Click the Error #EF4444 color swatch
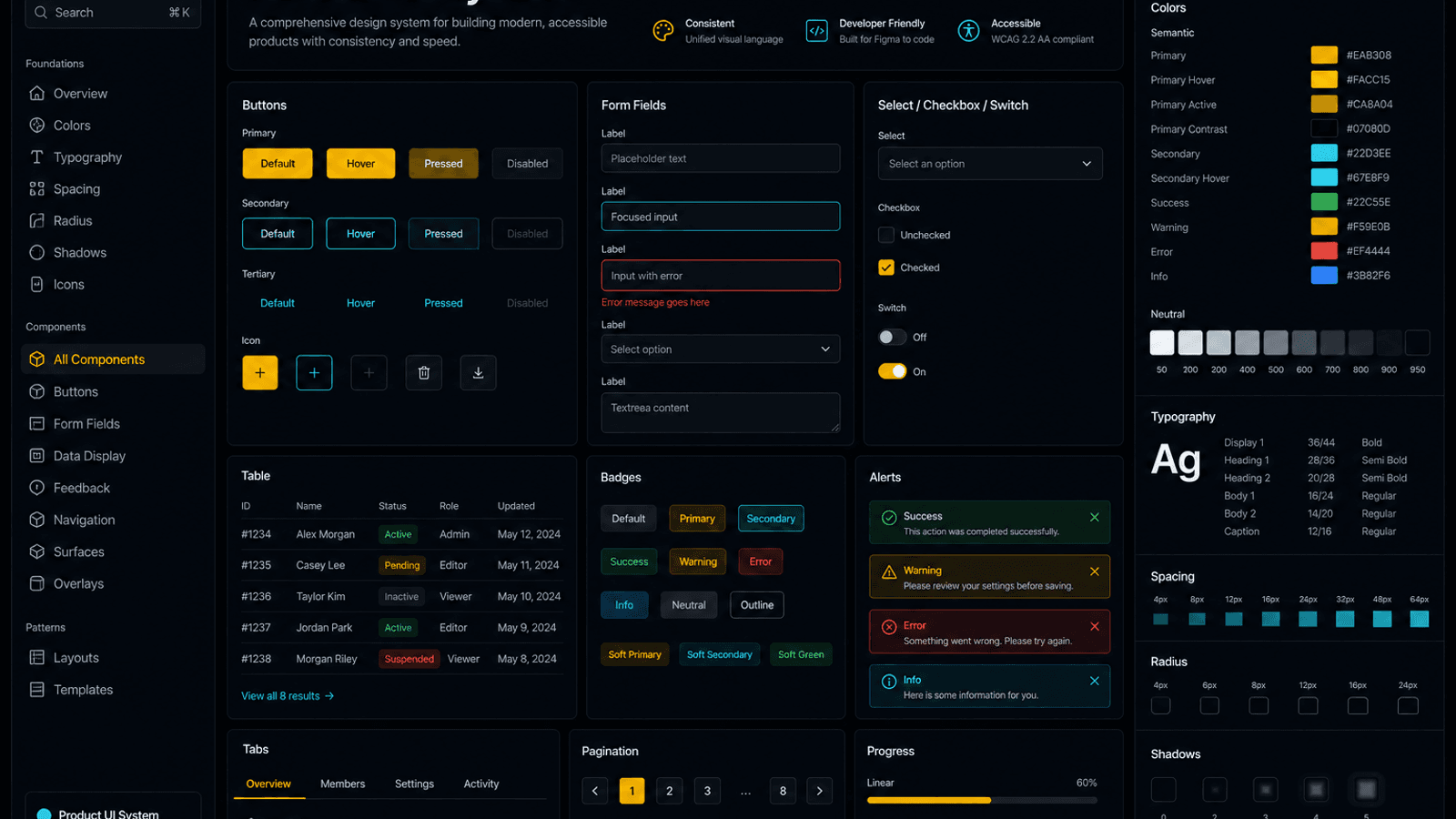Viewport: 1456px width, 819px height. point(1324,251)
